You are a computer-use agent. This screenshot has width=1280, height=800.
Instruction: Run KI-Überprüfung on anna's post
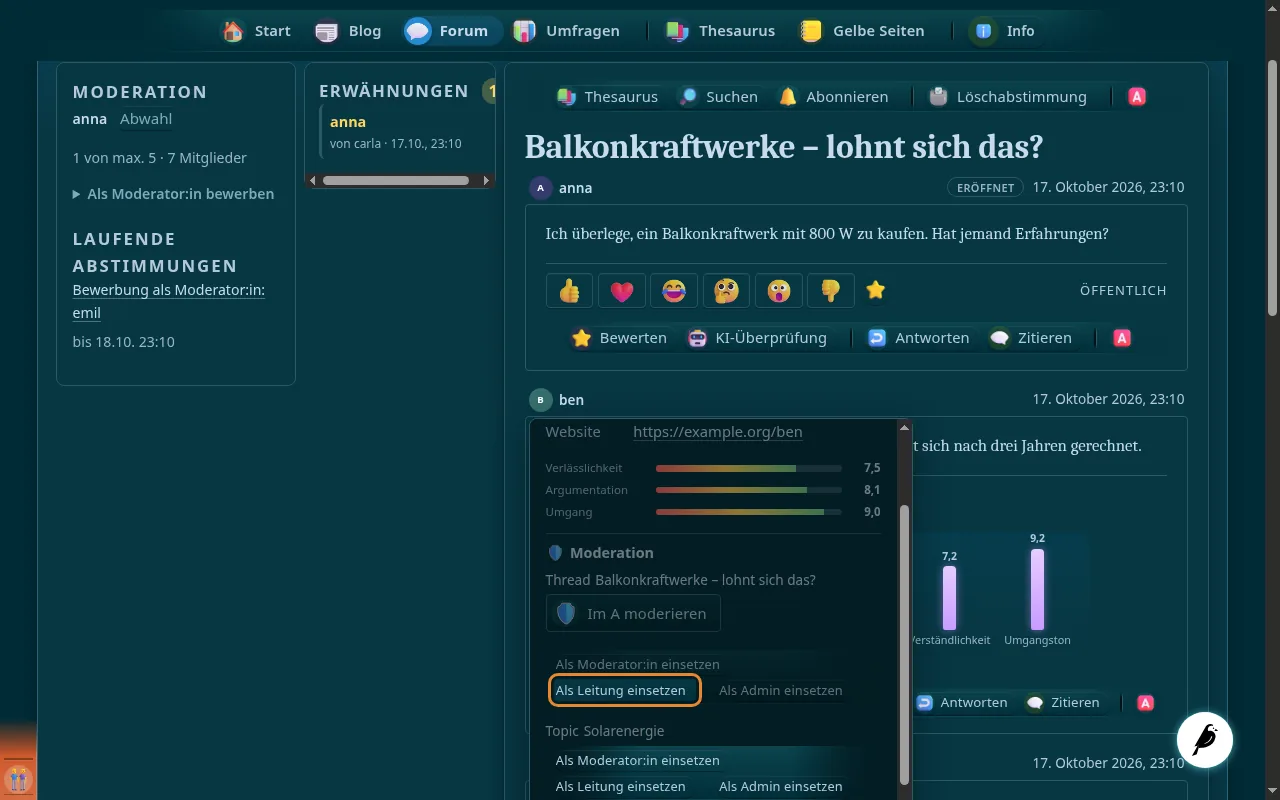758,338
